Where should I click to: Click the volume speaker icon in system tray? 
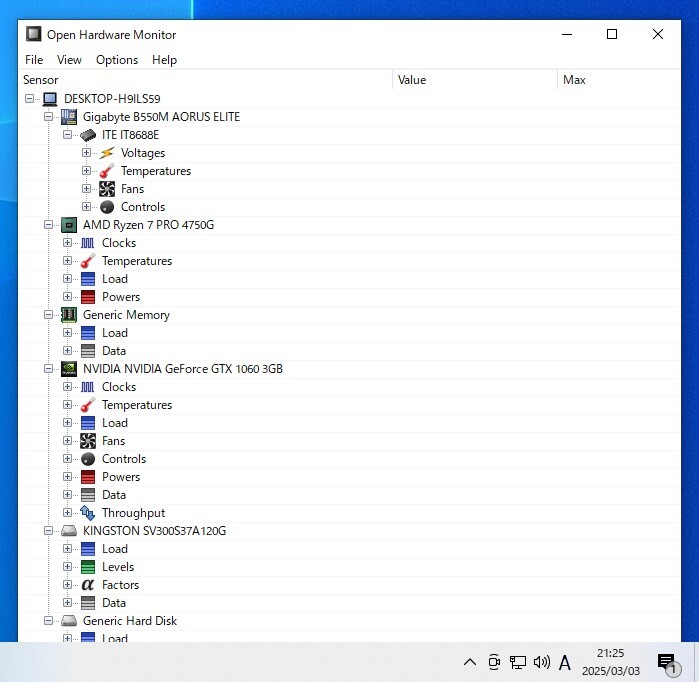(542, 662)
